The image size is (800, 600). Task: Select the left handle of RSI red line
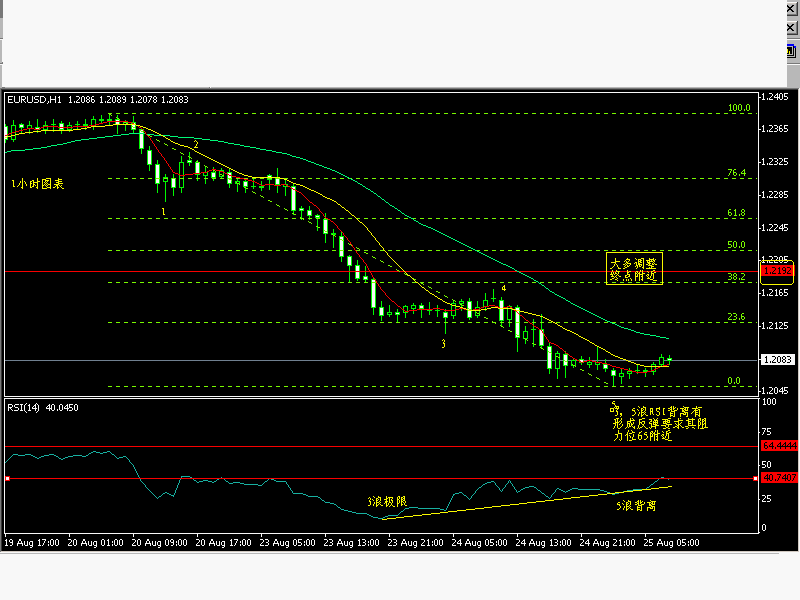coord(7,479)
